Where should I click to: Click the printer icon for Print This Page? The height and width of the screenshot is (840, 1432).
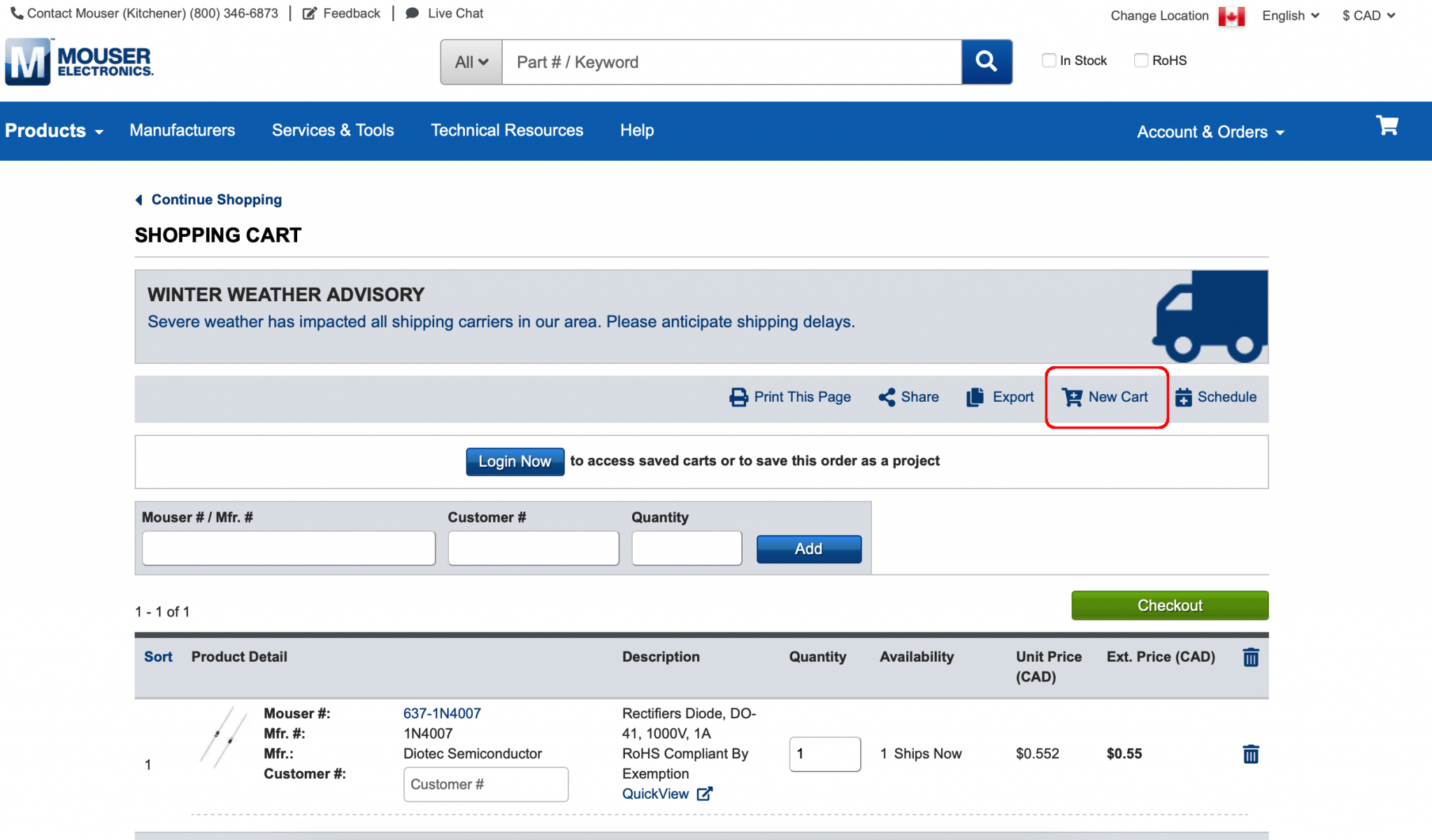pyautogui.click(x=738, y=397)
